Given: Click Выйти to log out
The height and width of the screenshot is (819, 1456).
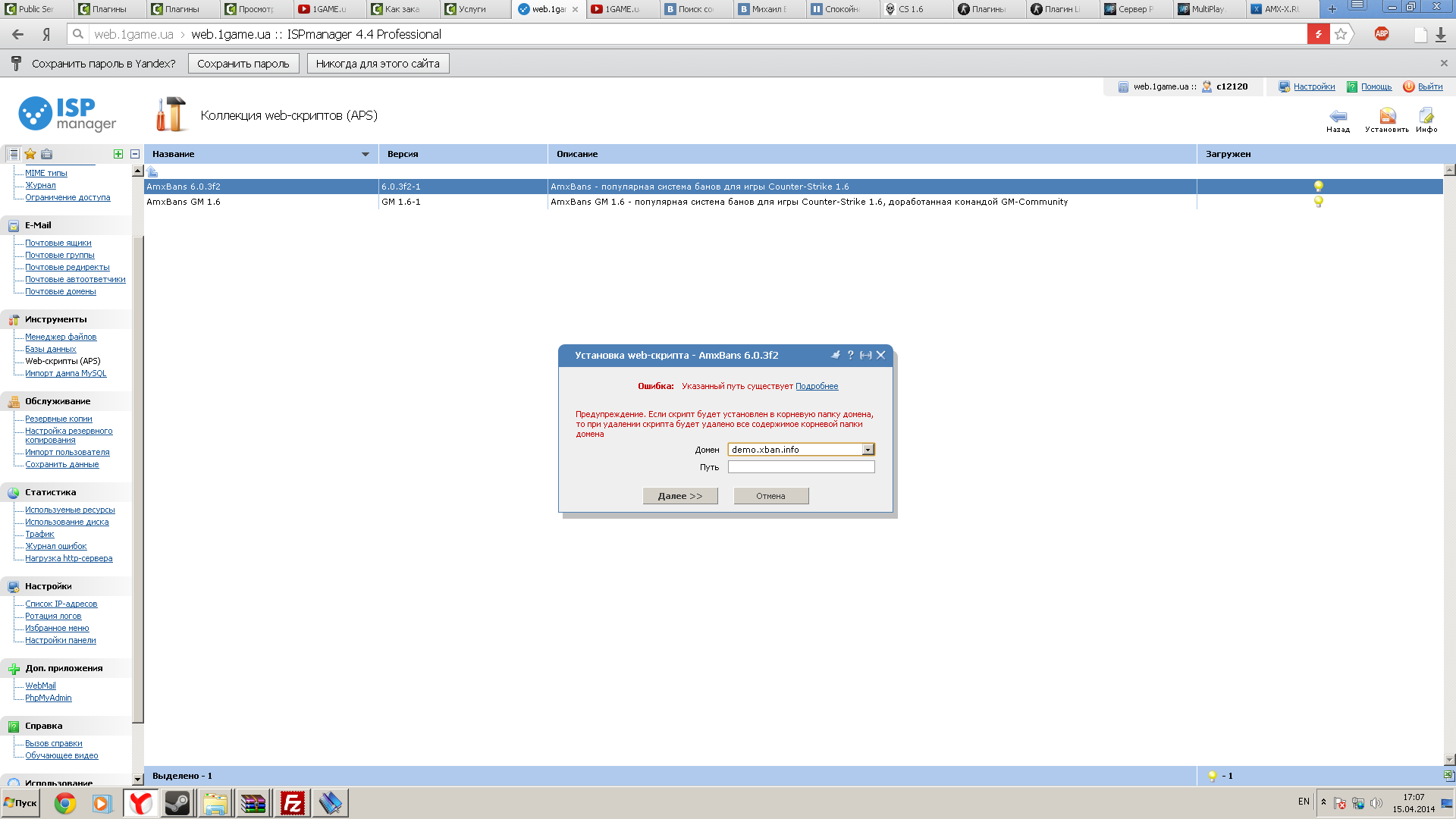Looking at the screenshot, I should (x=1429, y=86).
